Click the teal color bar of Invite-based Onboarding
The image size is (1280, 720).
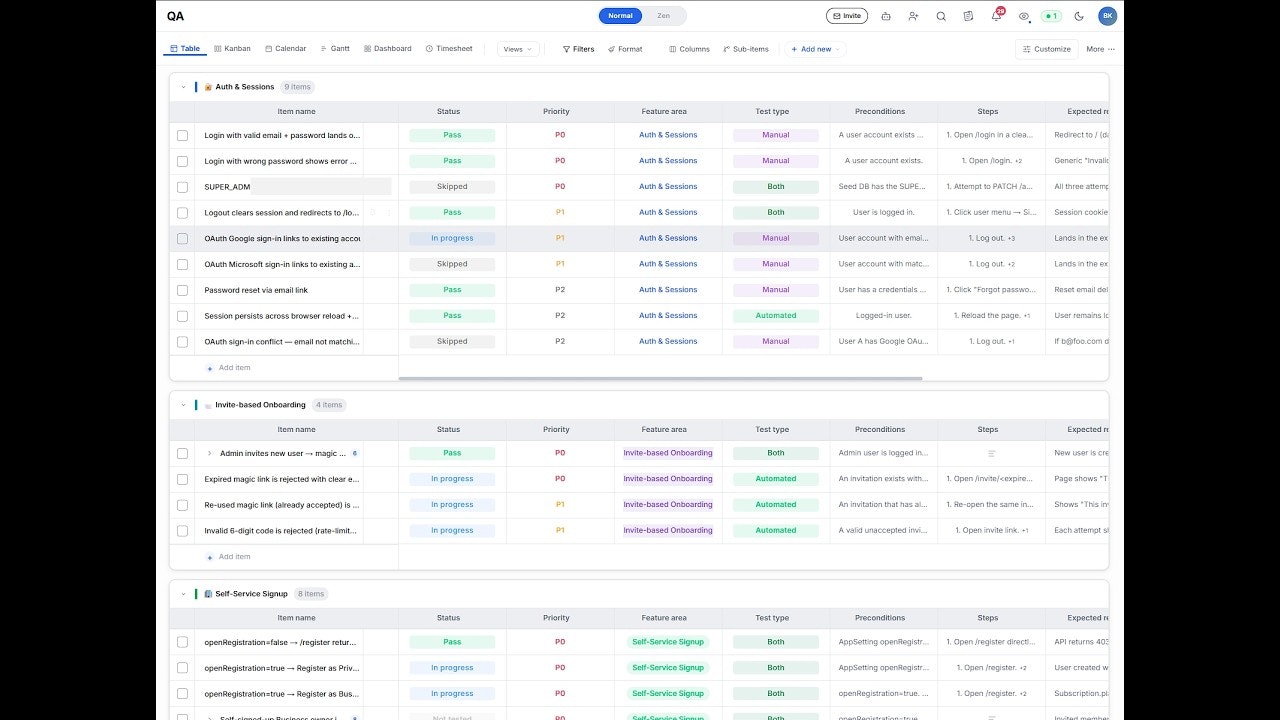[196, 405]
